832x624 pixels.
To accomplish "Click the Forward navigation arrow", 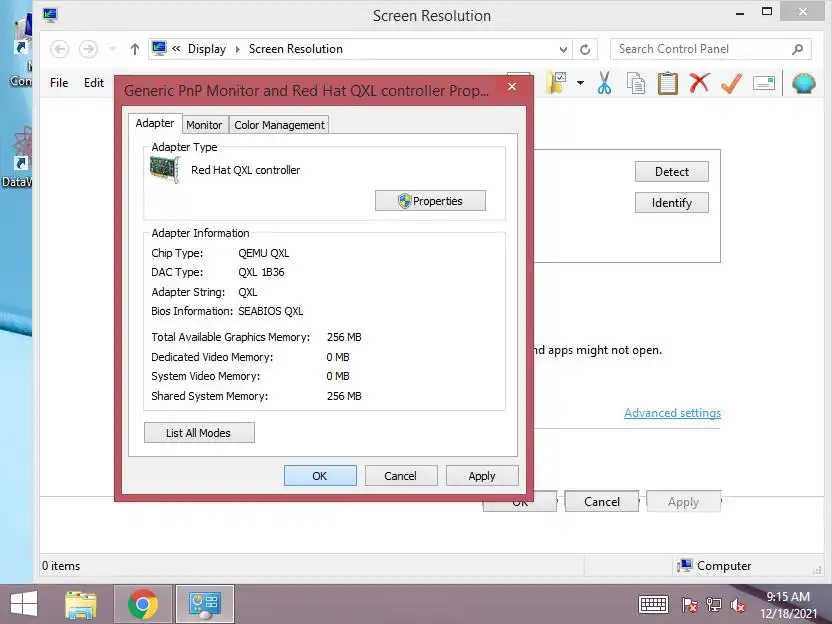I will tap(88, 49).
